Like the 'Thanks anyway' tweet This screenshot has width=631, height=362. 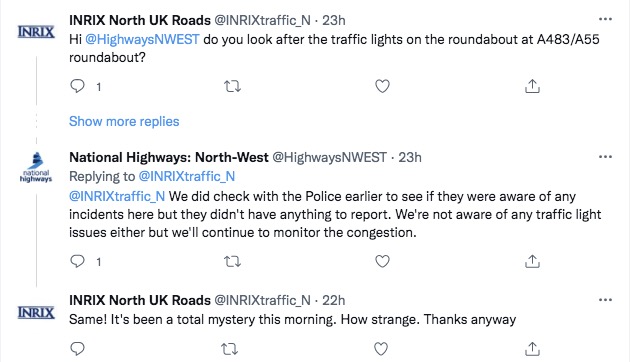(x=381, y=349)
